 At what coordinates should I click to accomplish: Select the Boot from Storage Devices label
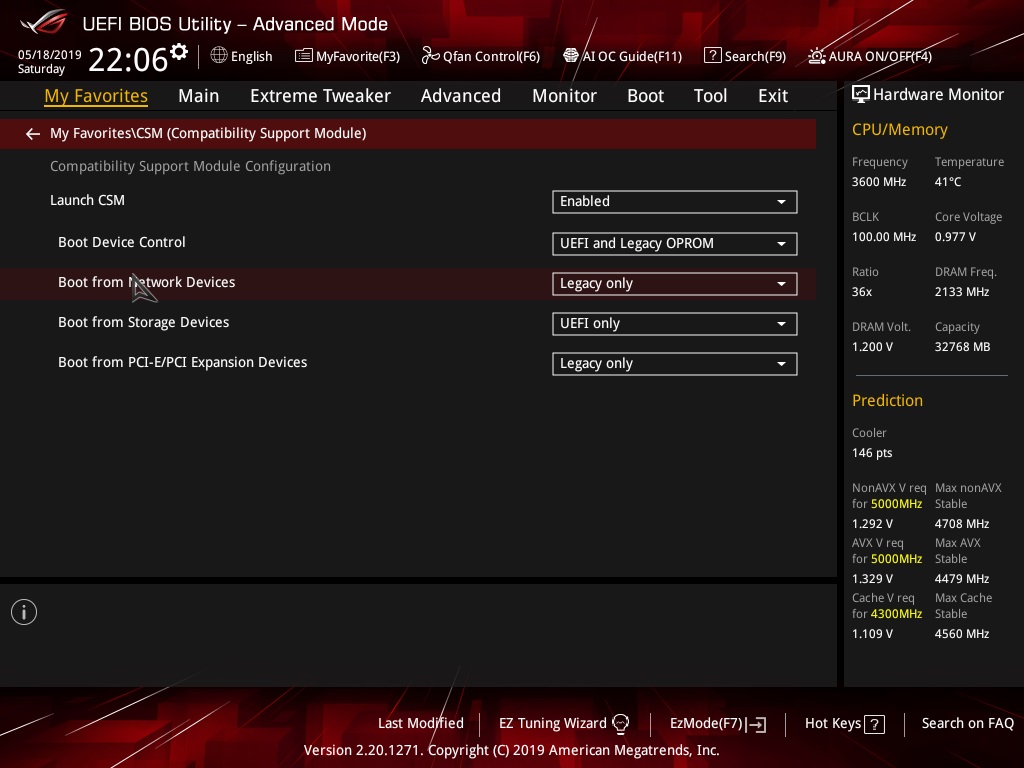coord(144,322)
